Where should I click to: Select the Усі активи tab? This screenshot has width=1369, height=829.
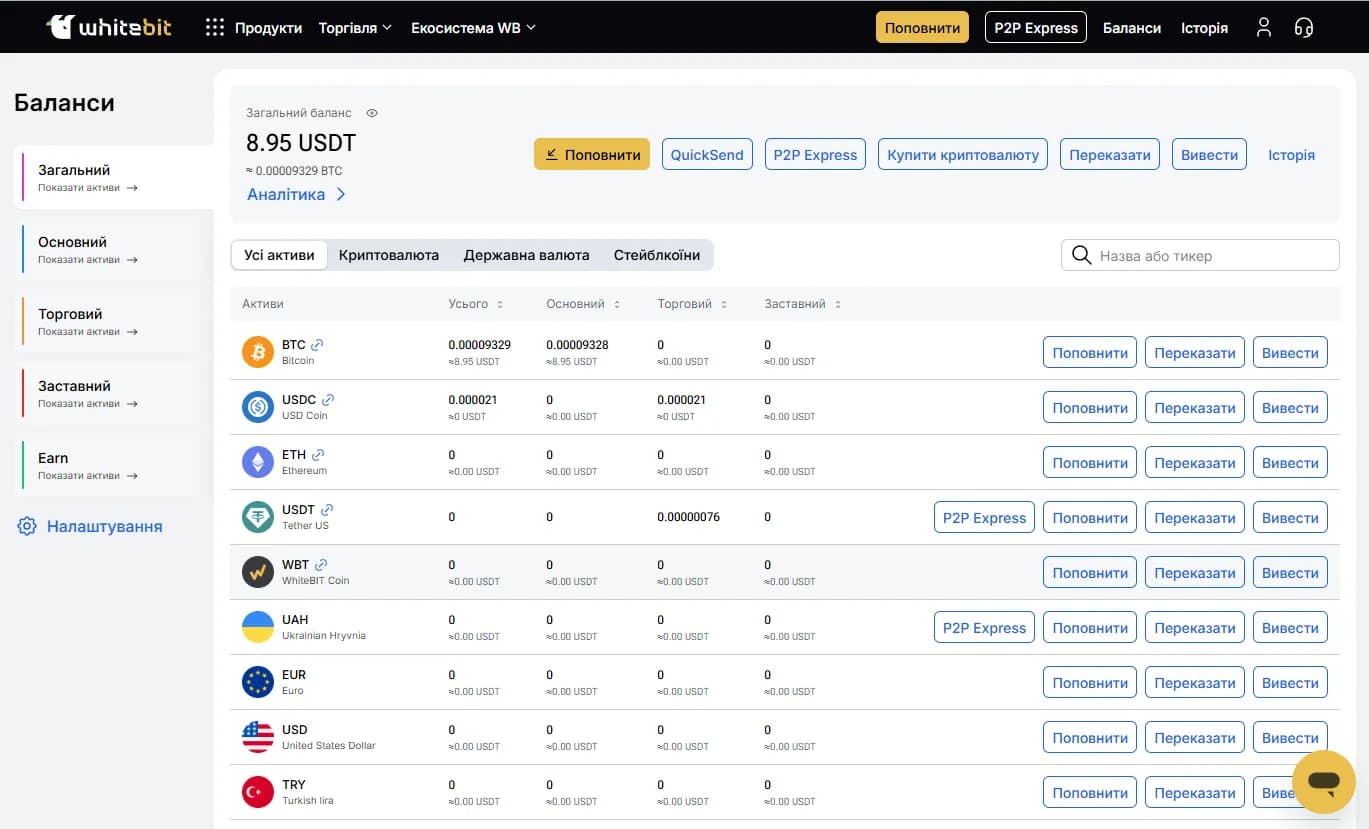point(279,255)
